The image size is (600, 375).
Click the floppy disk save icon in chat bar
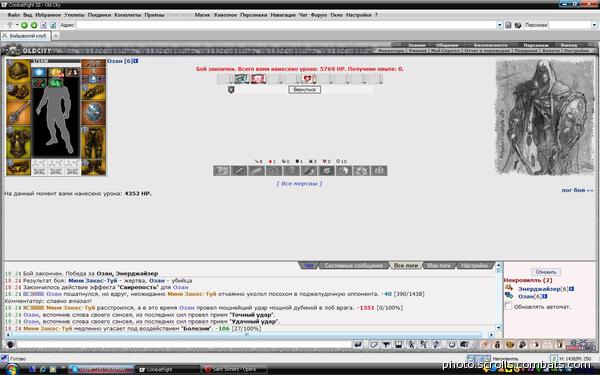(x=398, y=345)
